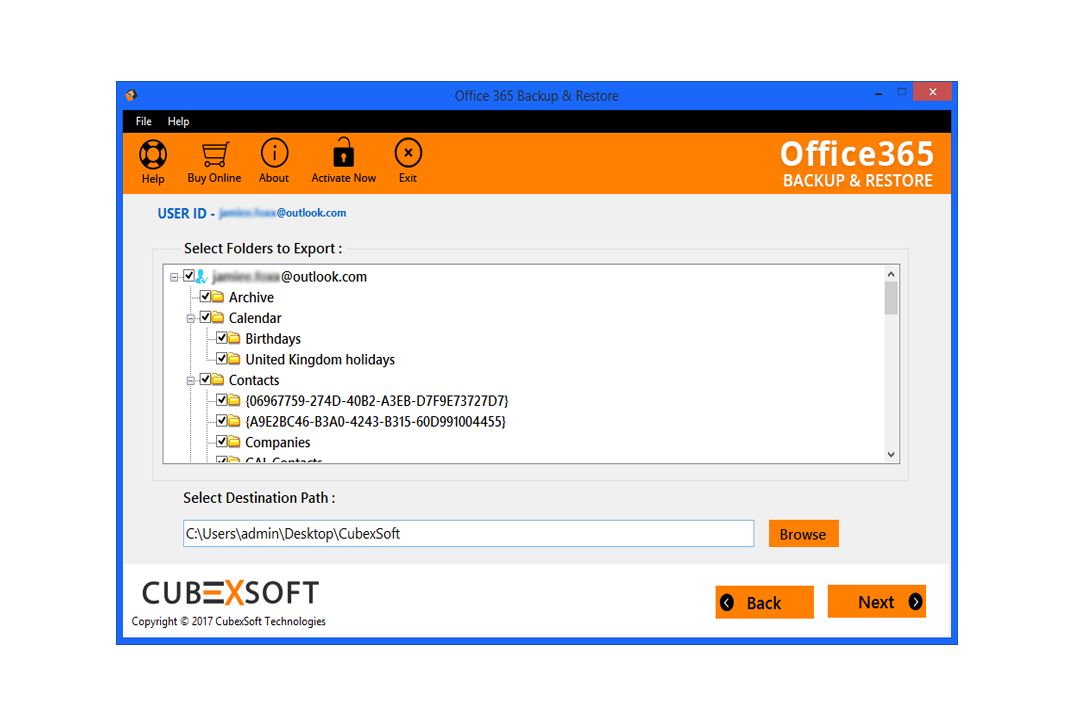Click the folder list scrollbar up arrow

pyautogui.click(x=891, y=274)
